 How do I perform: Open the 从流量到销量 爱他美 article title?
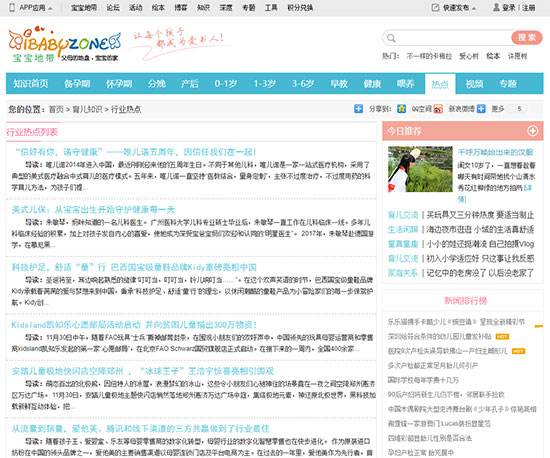(x=140, y=429)
